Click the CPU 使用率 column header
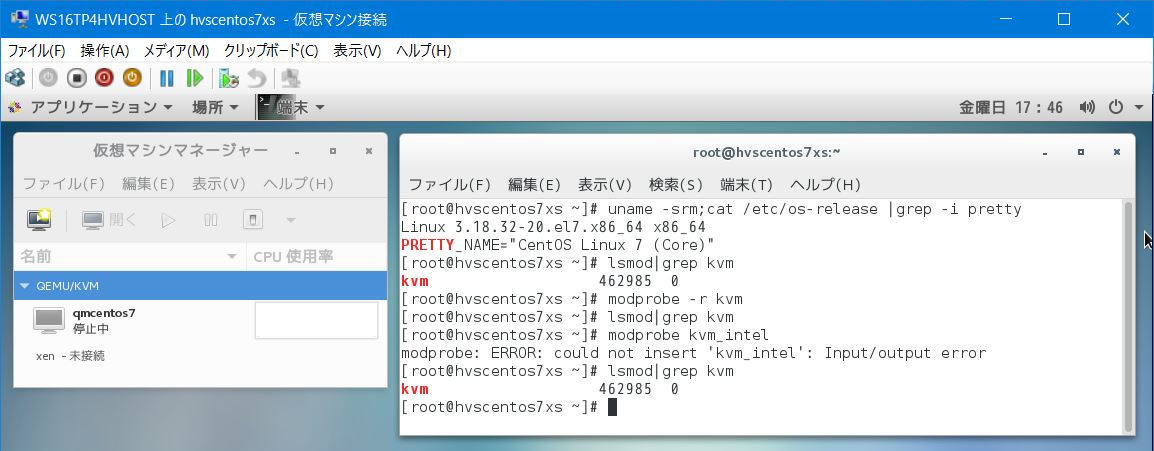1154x451 pixels. (x=316, y=256)
